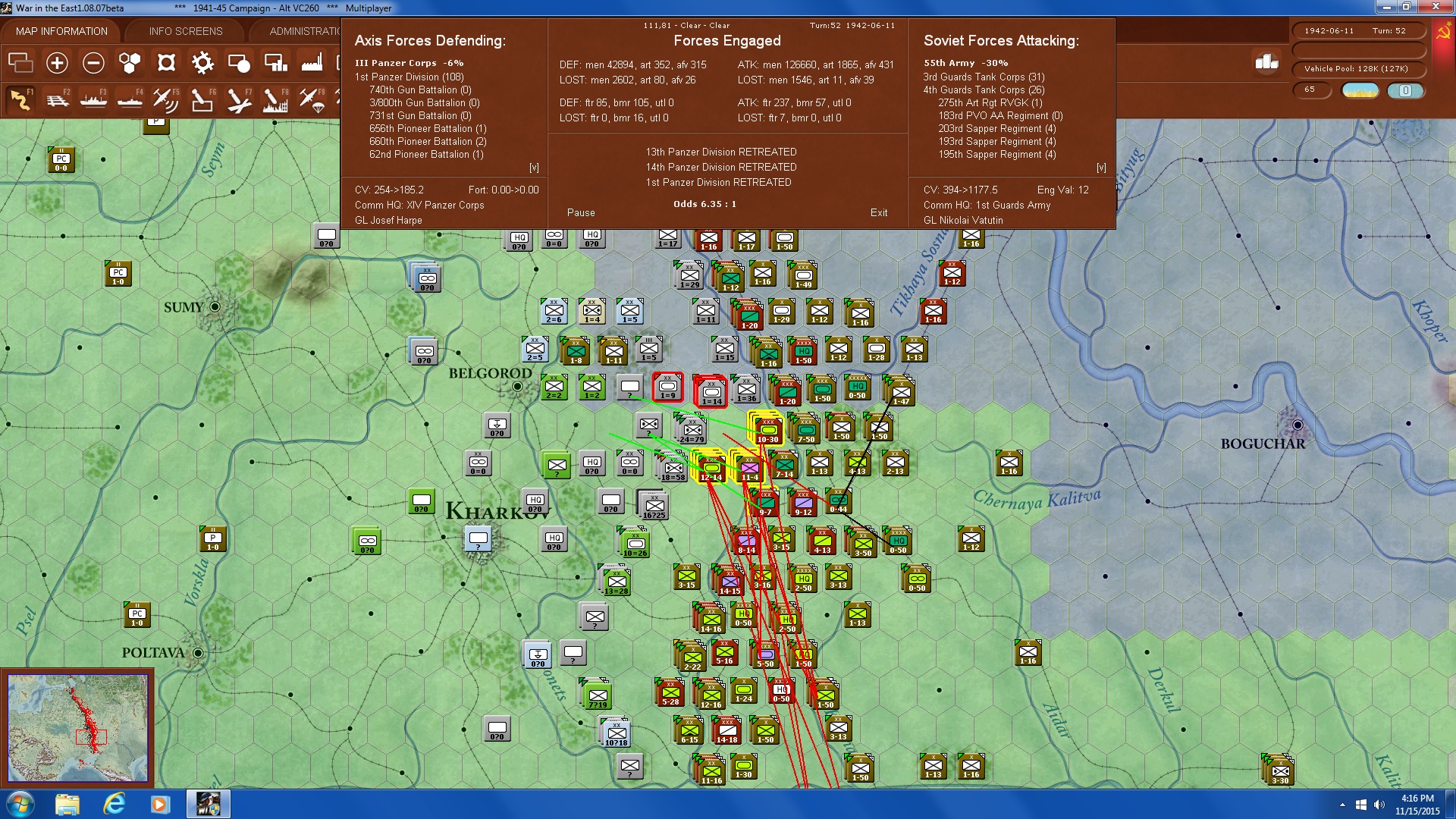Image resolution: width=1456 pixels, height=819 pixels.
Task: Select the 0-44 Soviet unit counter
Action: tap(838, 501)
